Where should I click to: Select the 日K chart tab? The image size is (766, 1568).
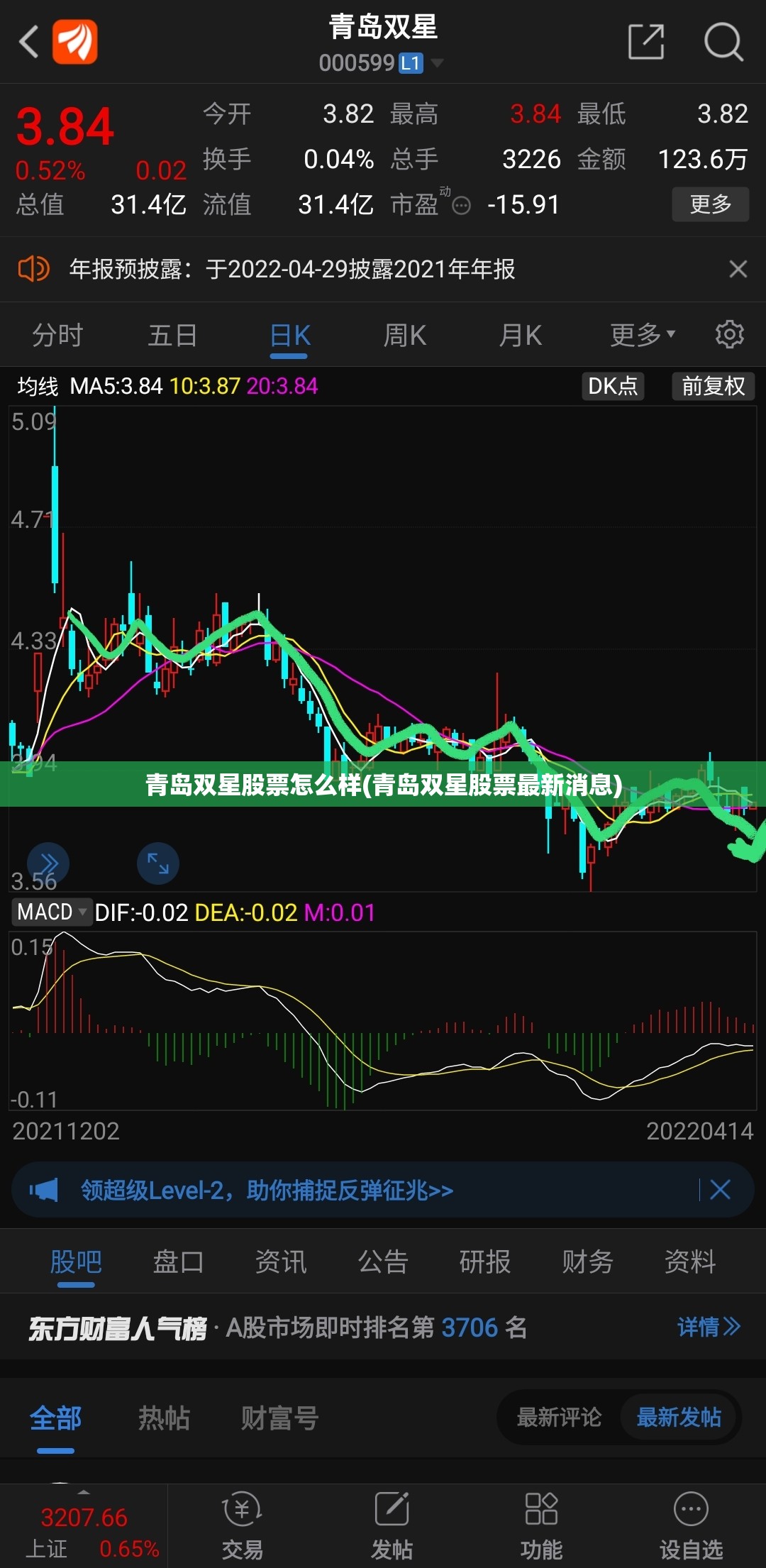(290, 335)
